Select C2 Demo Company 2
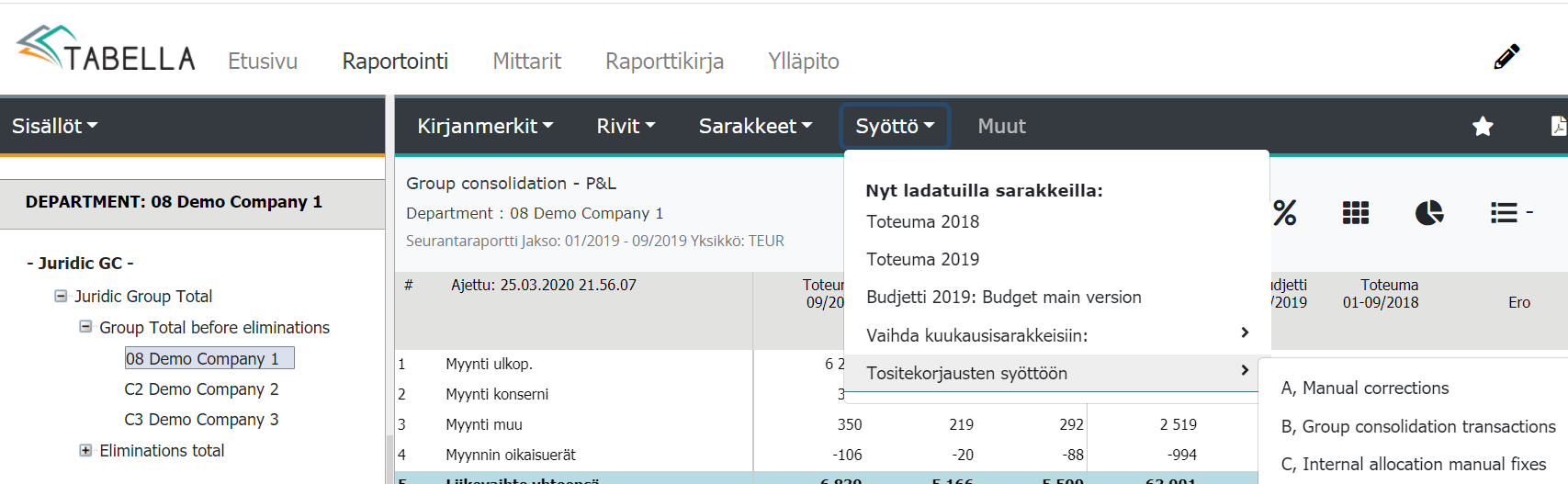1568x484 pixels. [x=201, y=389]
